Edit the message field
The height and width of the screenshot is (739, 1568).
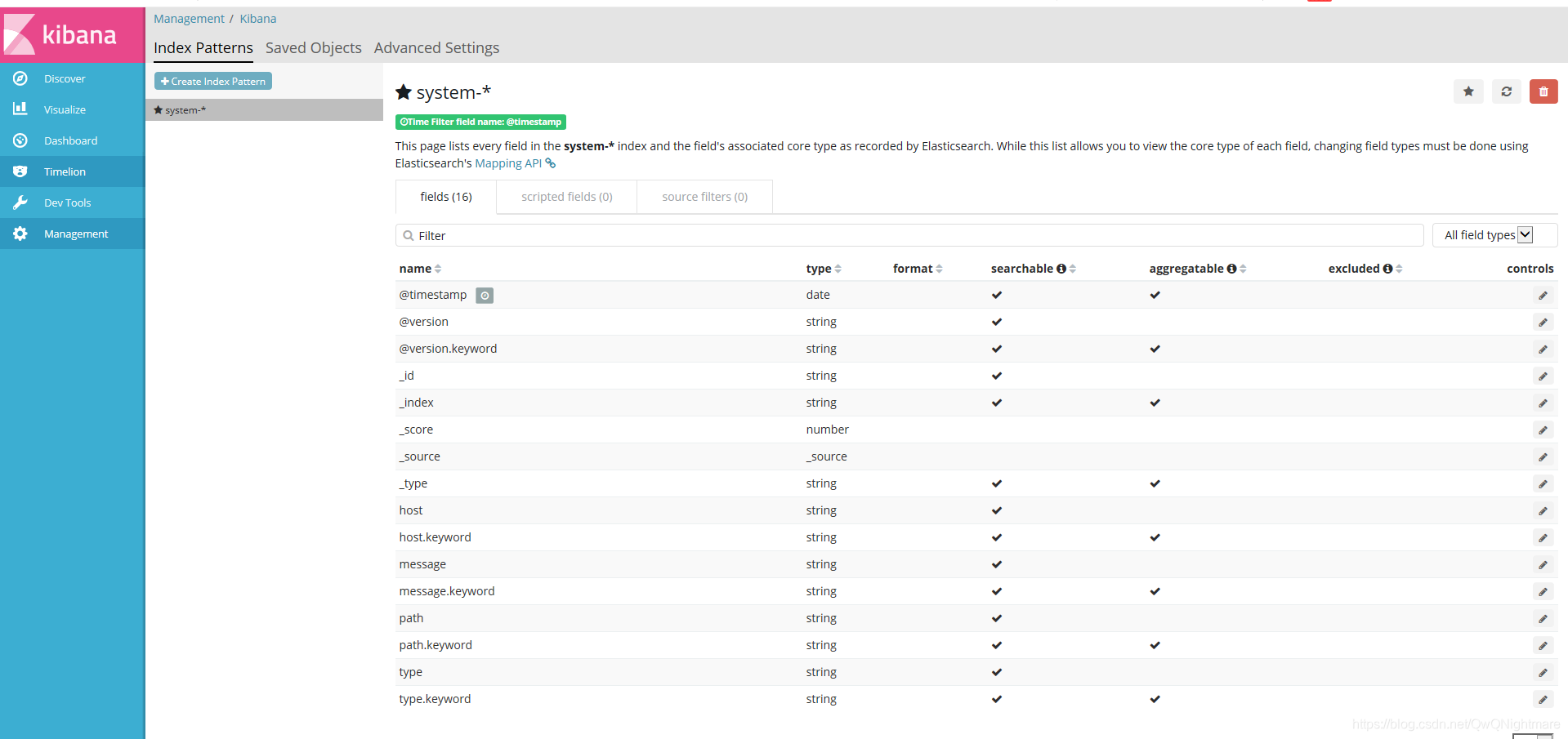[1543, 565]
